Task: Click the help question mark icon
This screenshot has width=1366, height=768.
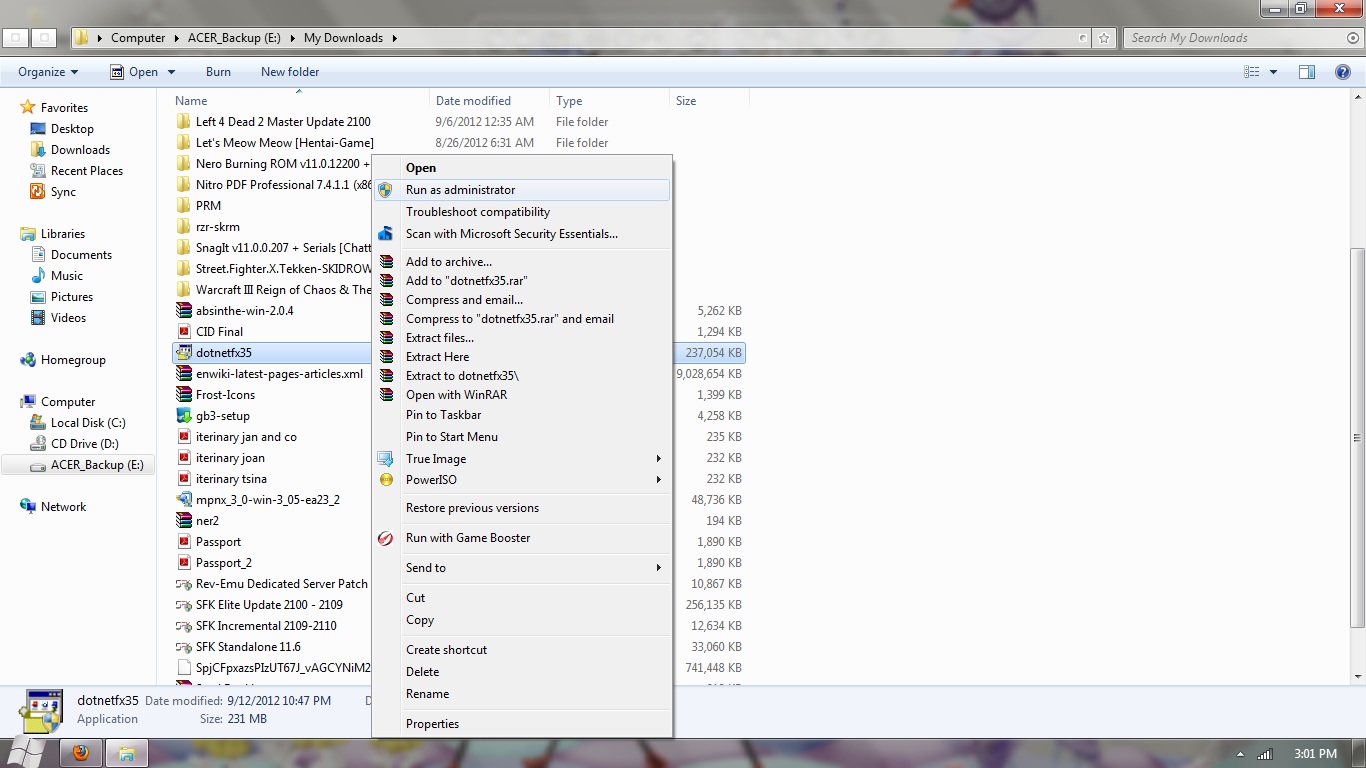Action: coord(1343,72)
